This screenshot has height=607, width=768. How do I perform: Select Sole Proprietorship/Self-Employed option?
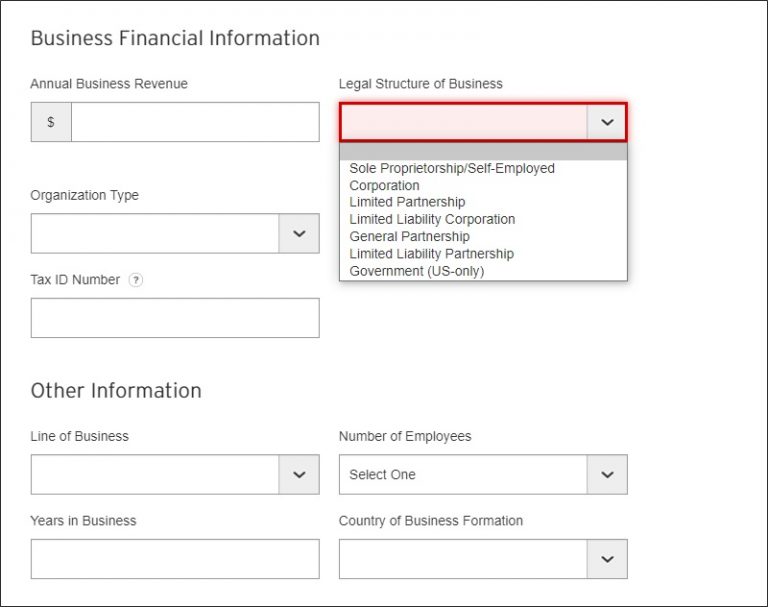point(452,168)
